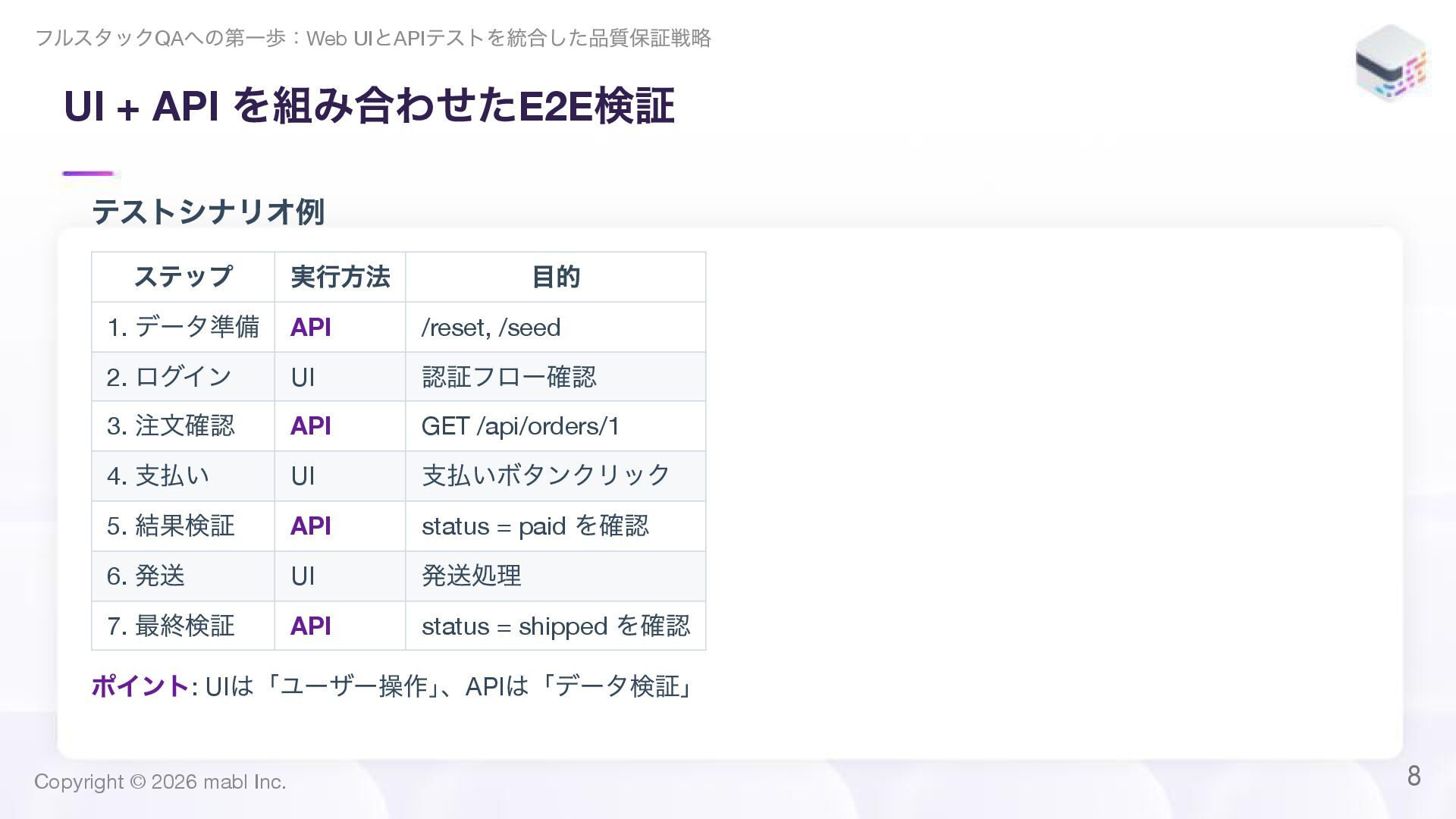Click the purple accent line under the title
The height and width of the screenshot is (819, 1456).
point(88,174)
